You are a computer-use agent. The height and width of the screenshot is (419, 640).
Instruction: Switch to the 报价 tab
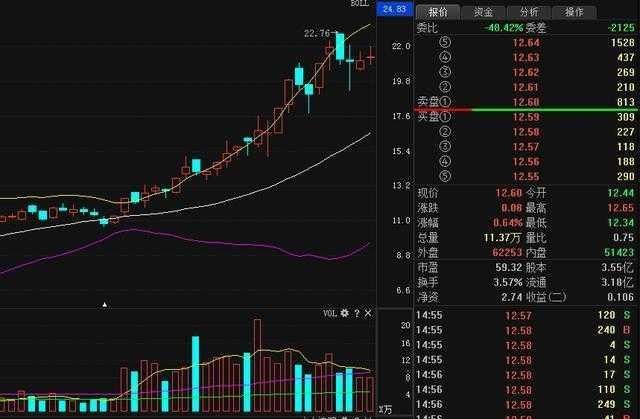pos(438,12)
